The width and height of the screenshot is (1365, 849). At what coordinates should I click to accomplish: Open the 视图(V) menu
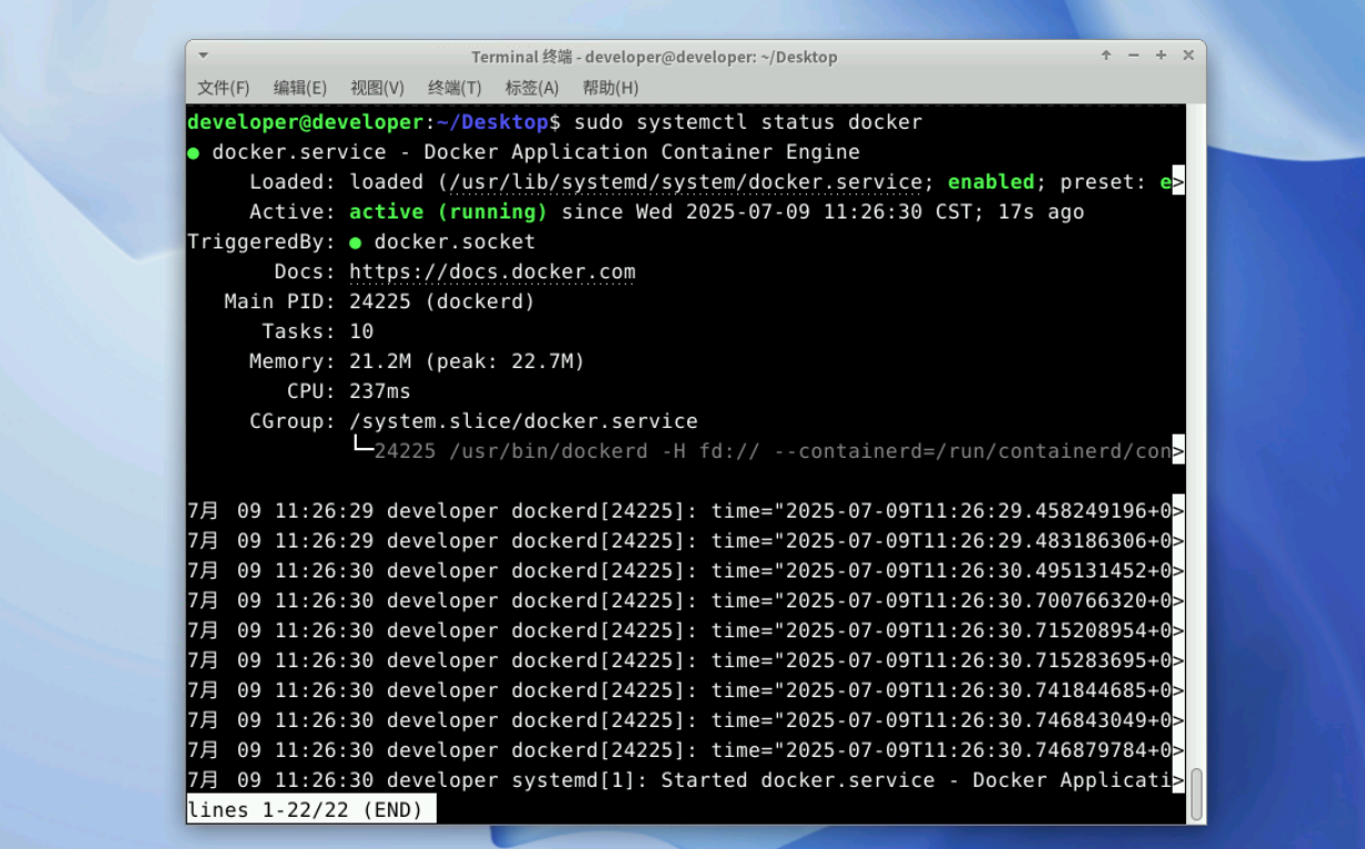click(x=377, y=88)
